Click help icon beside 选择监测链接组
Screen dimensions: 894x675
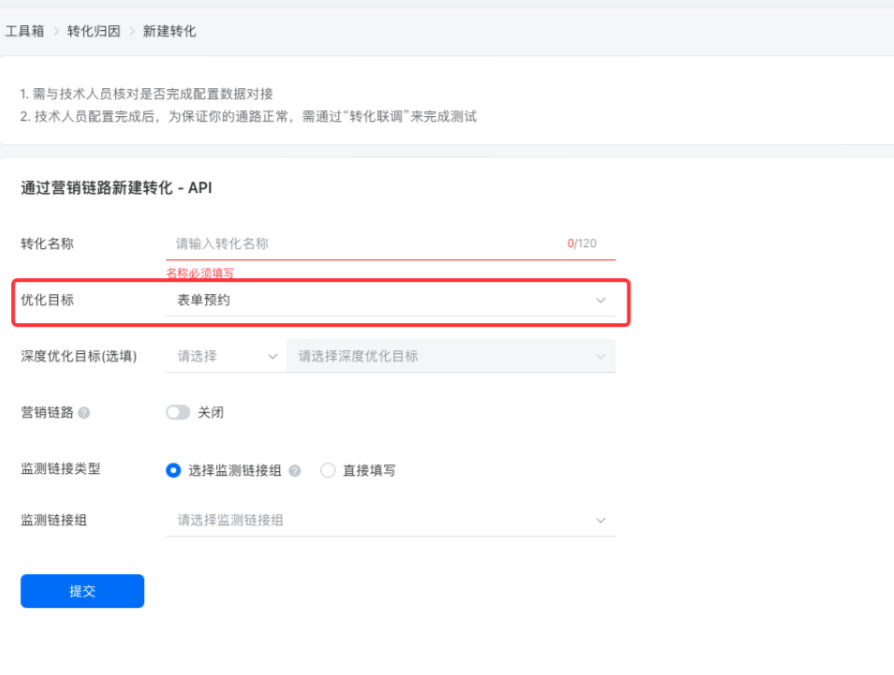pyautogui.click(x=295, y=471)
